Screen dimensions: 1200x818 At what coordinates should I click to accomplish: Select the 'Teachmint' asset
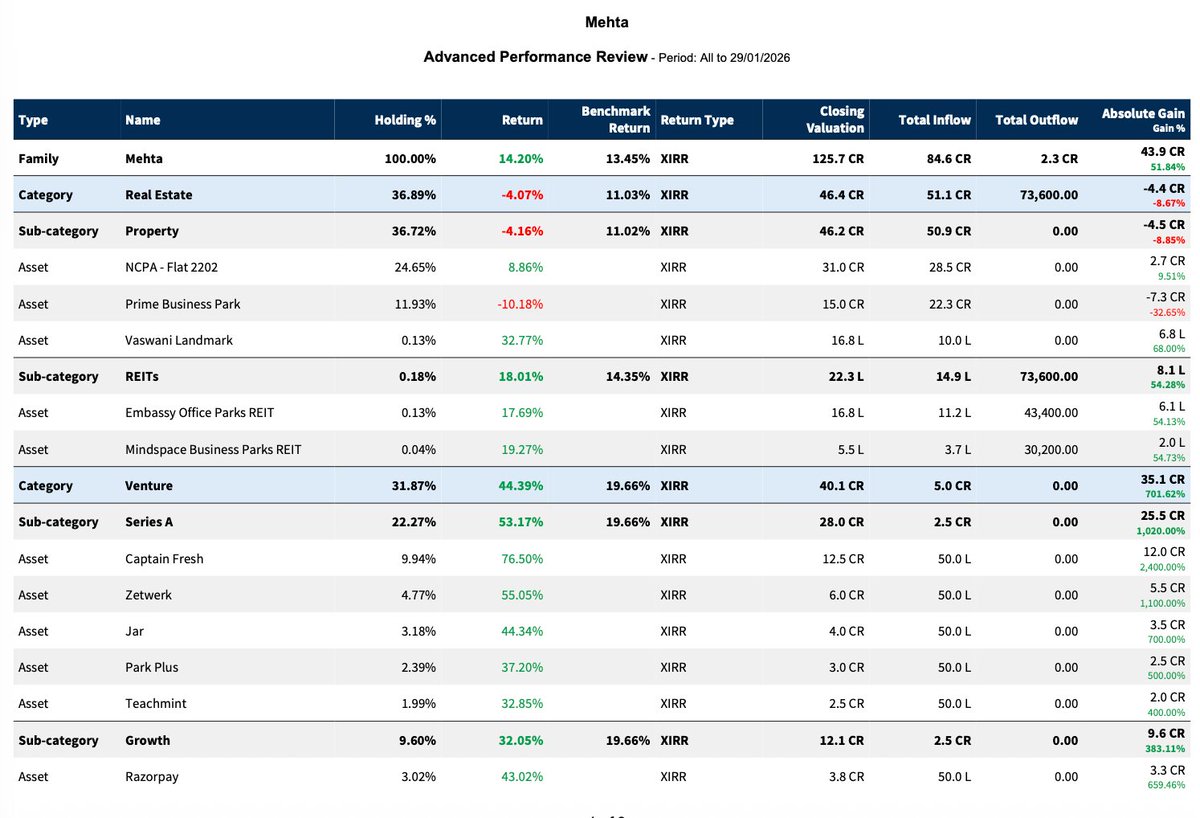[x=156, y=703]
